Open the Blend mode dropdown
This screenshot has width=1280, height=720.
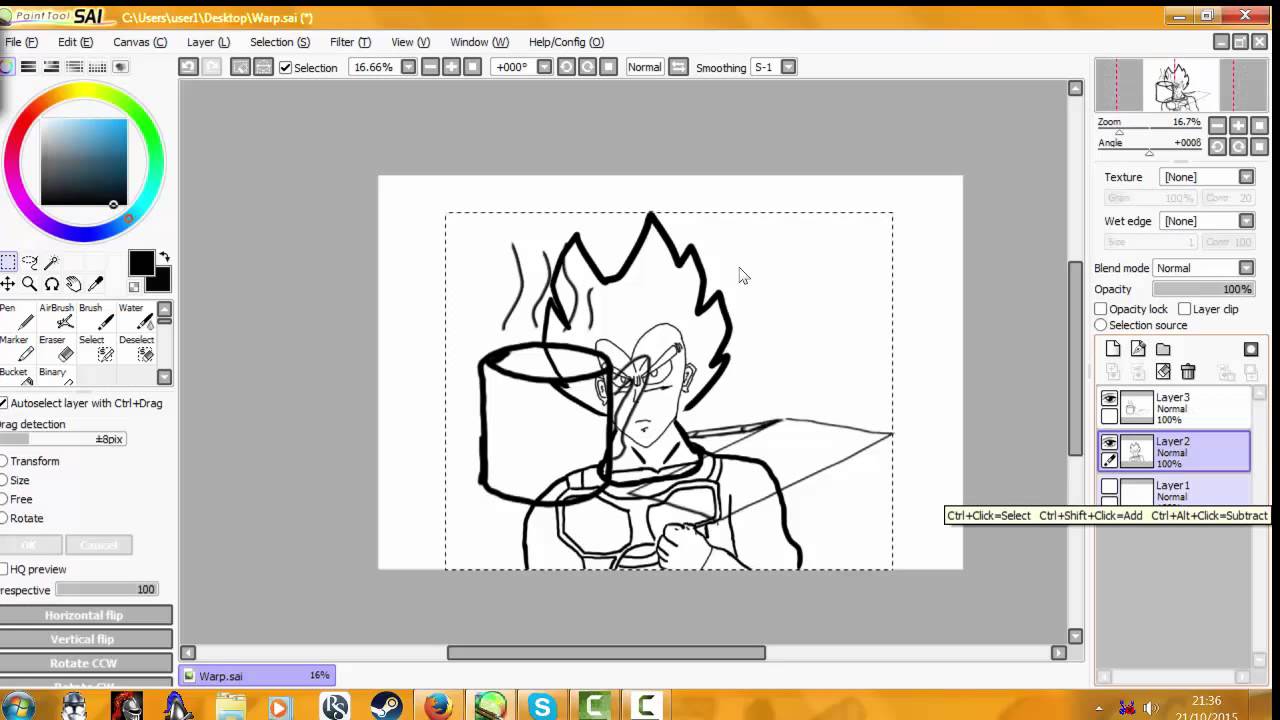tap(1246, 268)
